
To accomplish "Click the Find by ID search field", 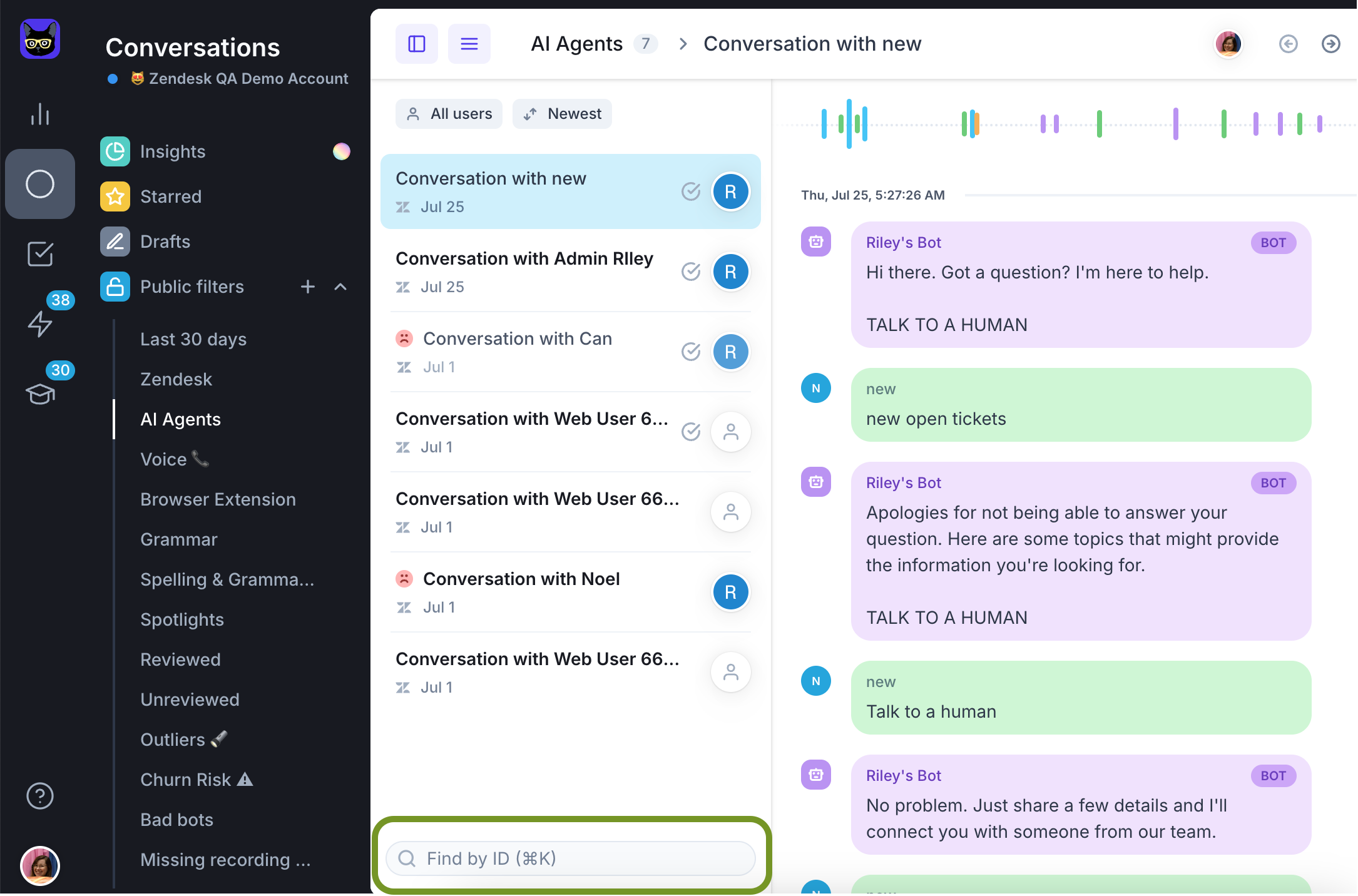I will pyautogui.click(x=571, y=858).
